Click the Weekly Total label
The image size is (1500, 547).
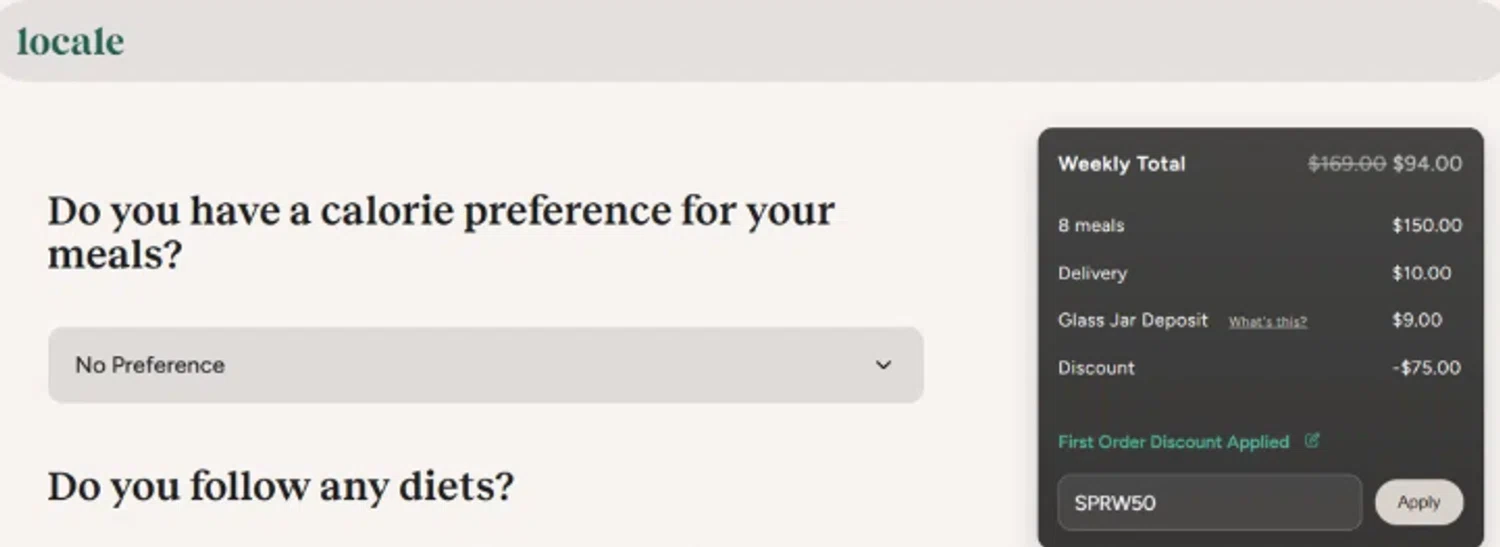point(1121,164)
